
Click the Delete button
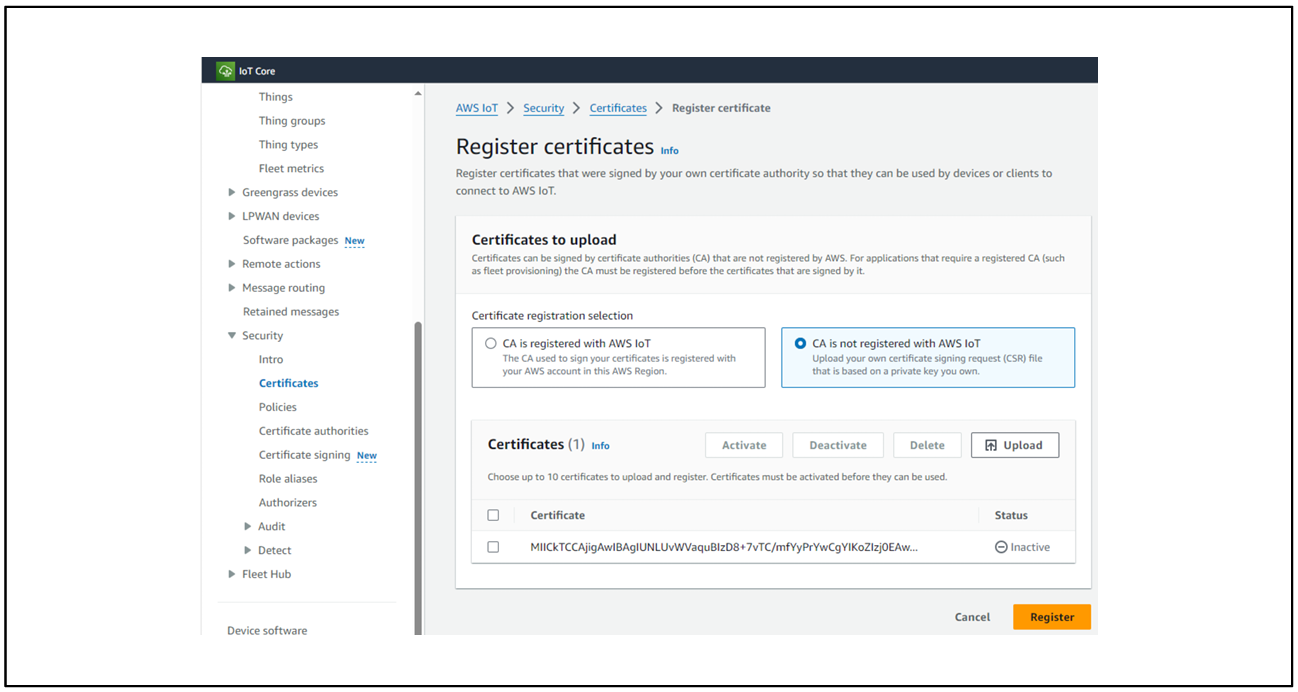click(x=927, y=446)
